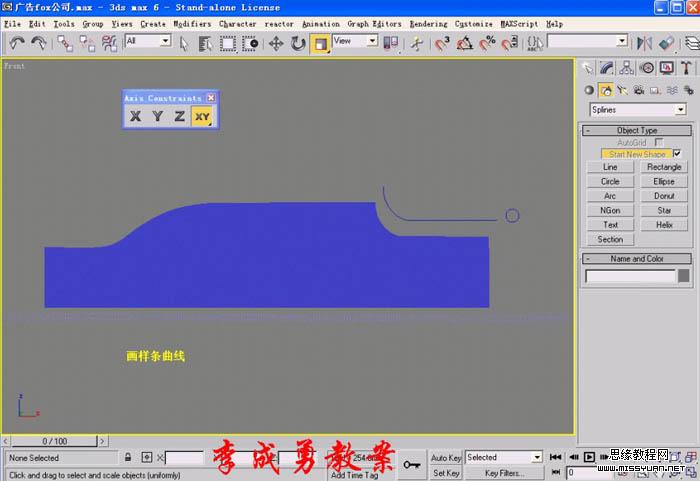
Task: Click the Ellipse spline button
Action: (x=664, y=181)
